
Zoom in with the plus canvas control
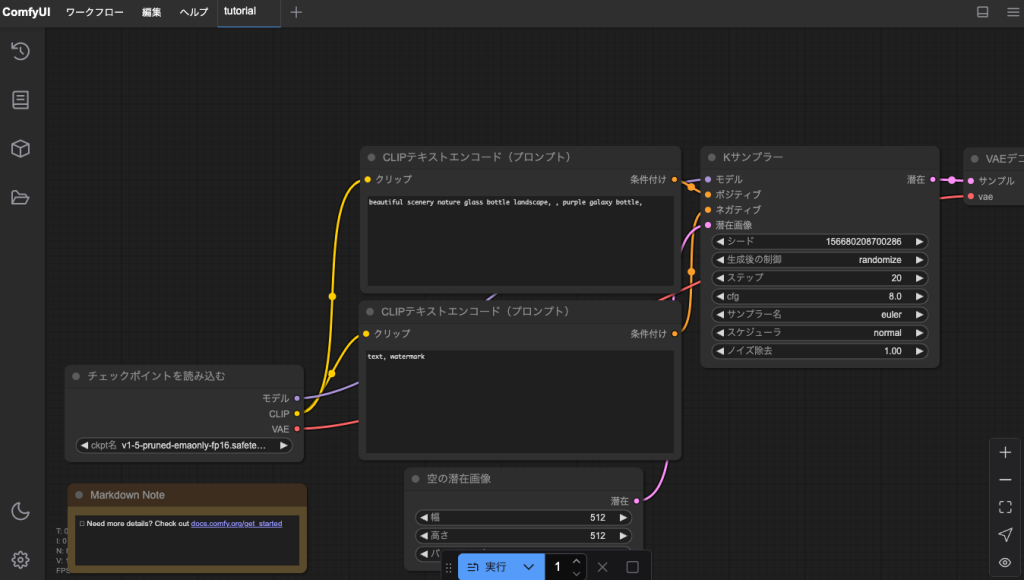click(x=1005, y=452)
